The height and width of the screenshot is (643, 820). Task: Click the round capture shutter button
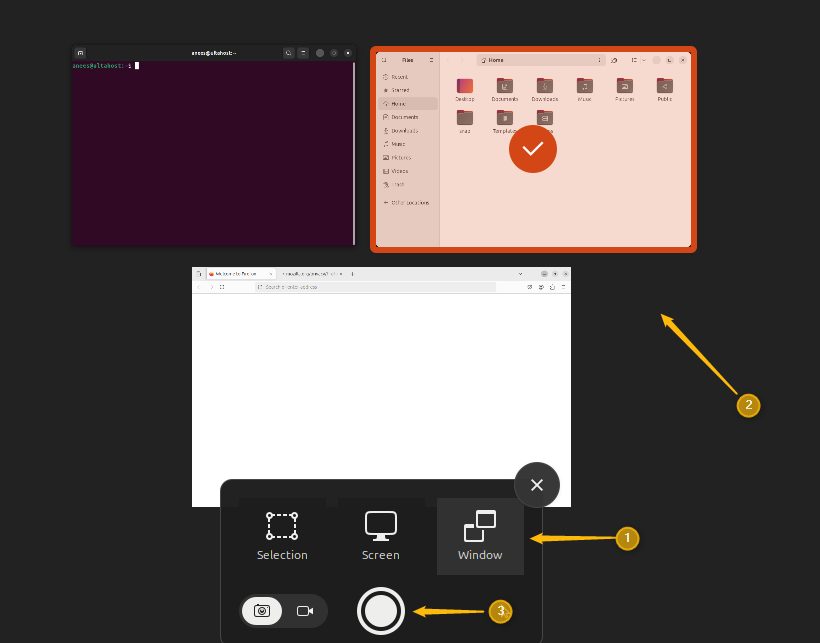tap(381, 611)
